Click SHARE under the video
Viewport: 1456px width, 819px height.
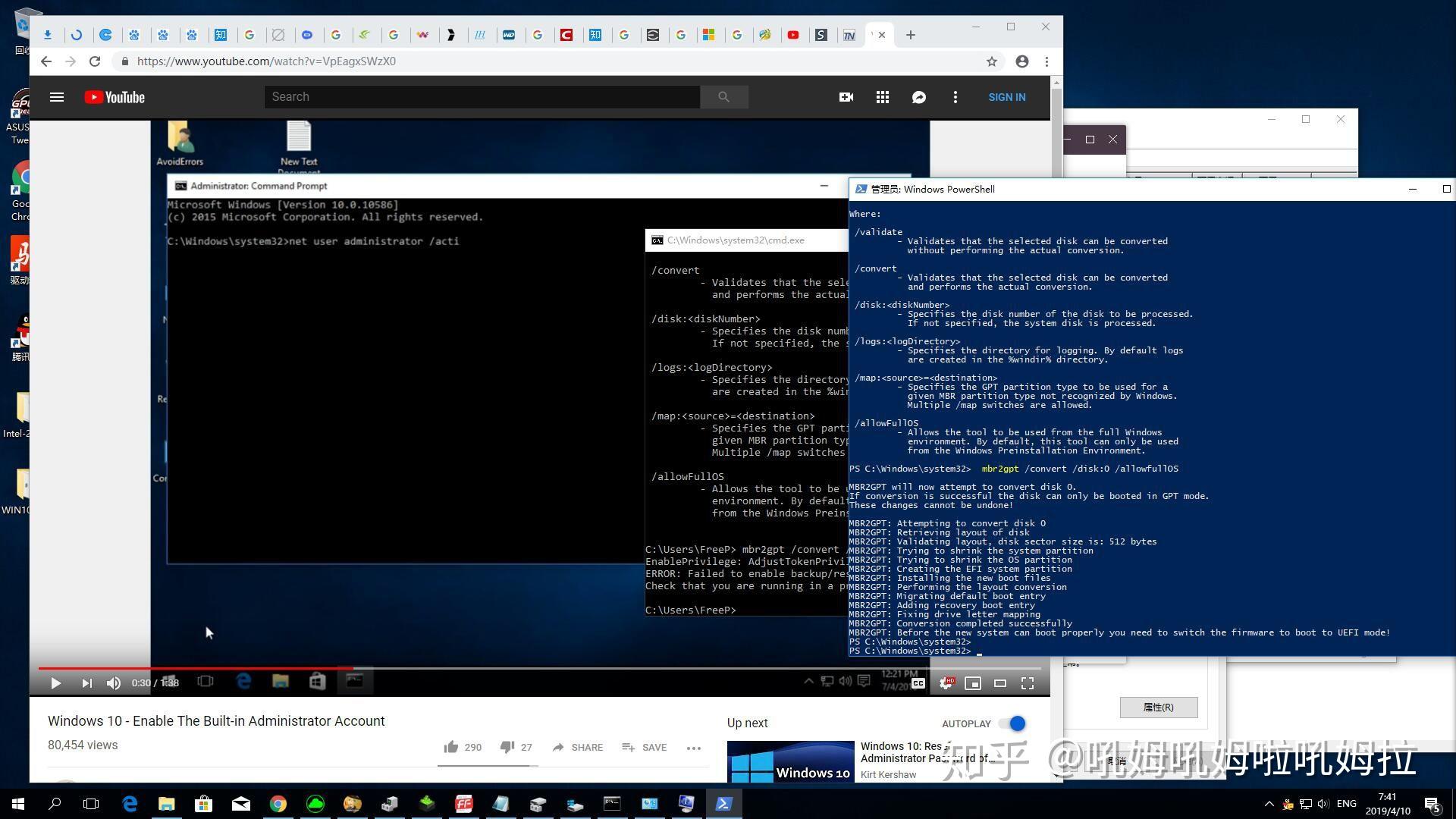[x=578, y=747]
